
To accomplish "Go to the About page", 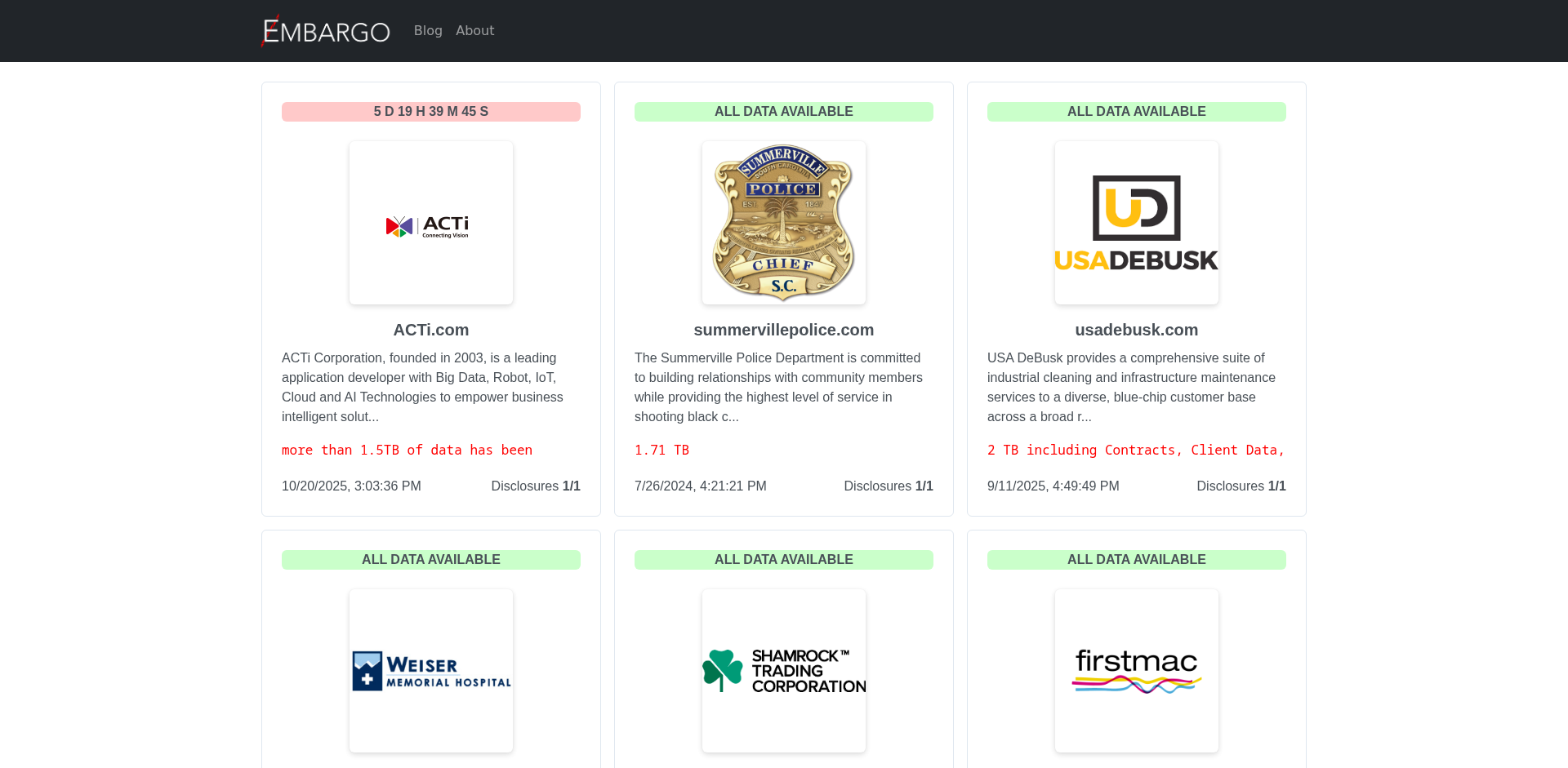I will coord(474,30).
